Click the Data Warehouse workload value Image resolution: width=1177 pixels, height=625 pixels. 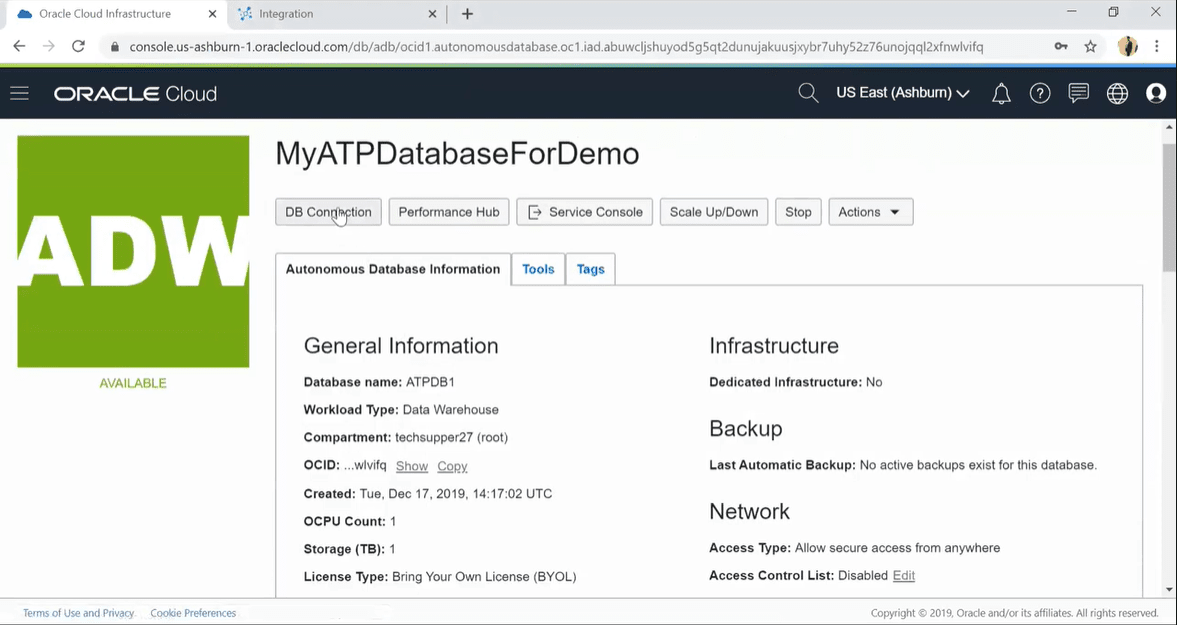pos(450,410)
